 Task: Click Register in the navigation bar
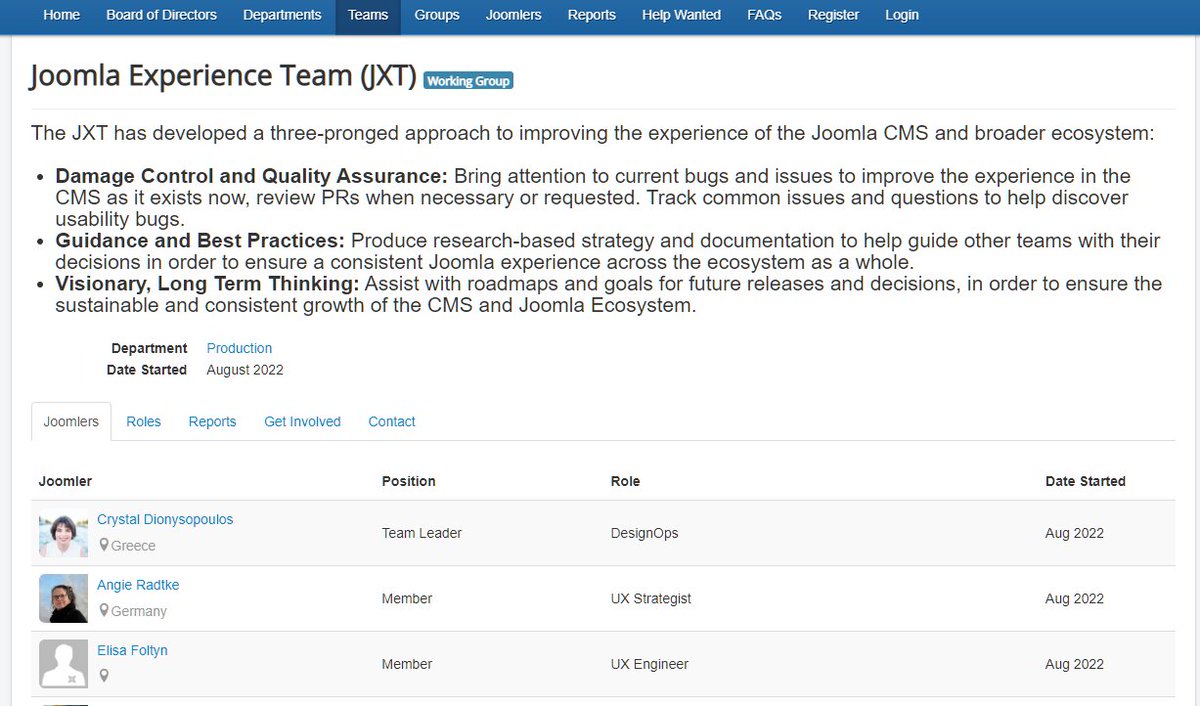(x=833, y=15)
